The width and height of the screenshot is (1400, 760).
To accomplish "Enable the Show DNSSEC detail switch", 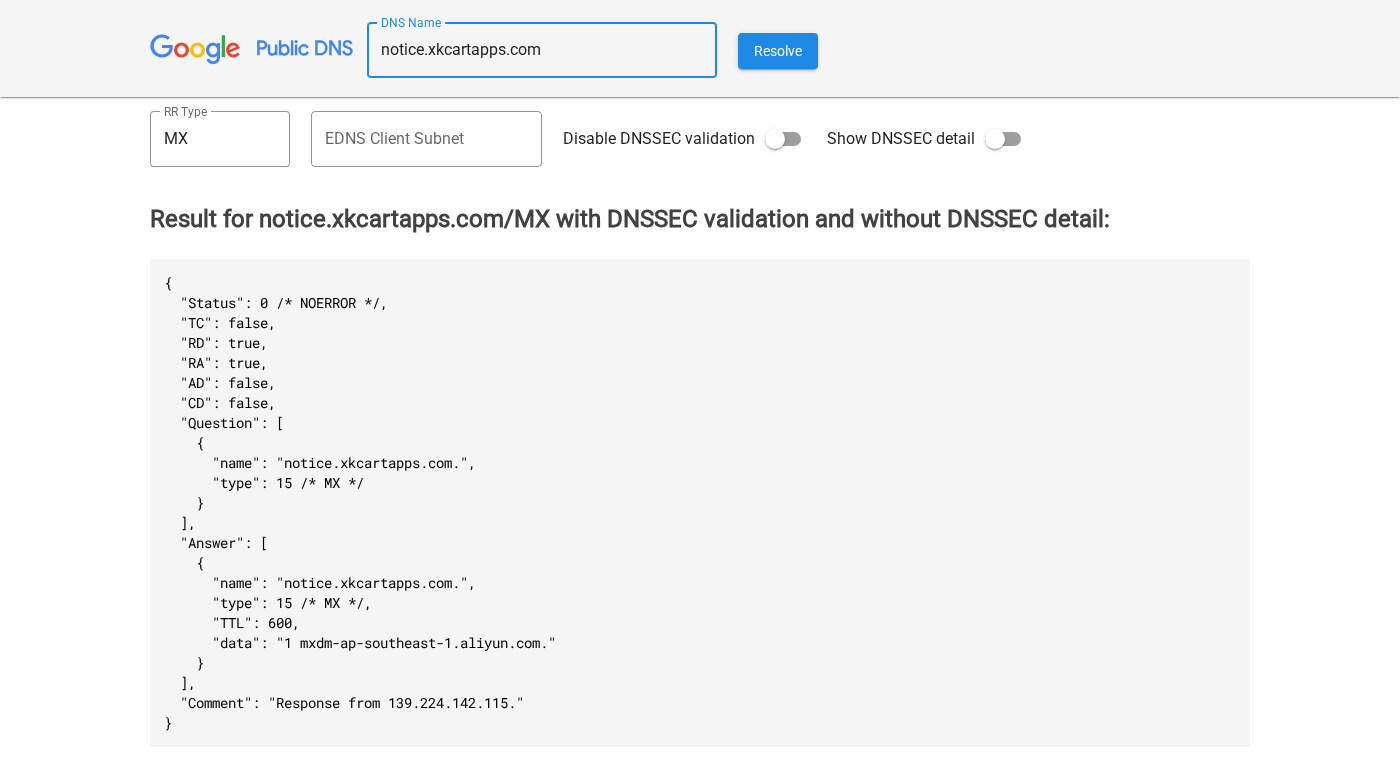I will pyautogui.click(x=1003, y=139).
